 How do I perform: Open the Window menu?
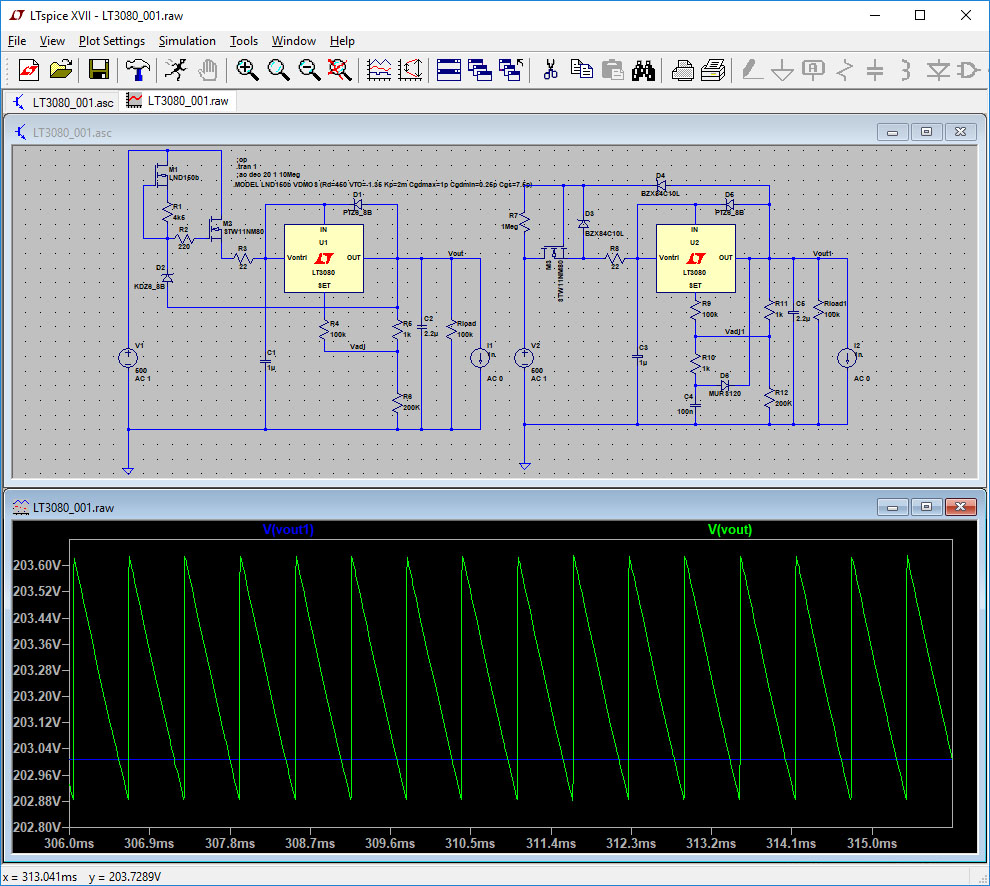point(294,41)
